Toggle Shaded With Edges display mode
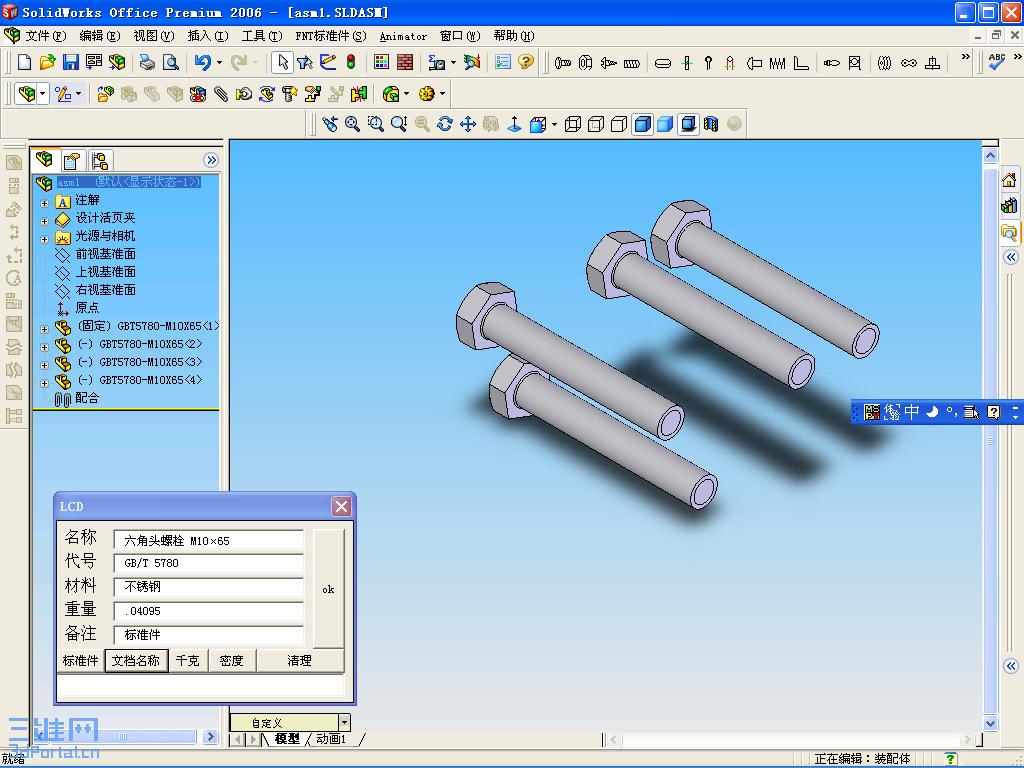This screenshot has height=768, width=1024. [643, 123]
